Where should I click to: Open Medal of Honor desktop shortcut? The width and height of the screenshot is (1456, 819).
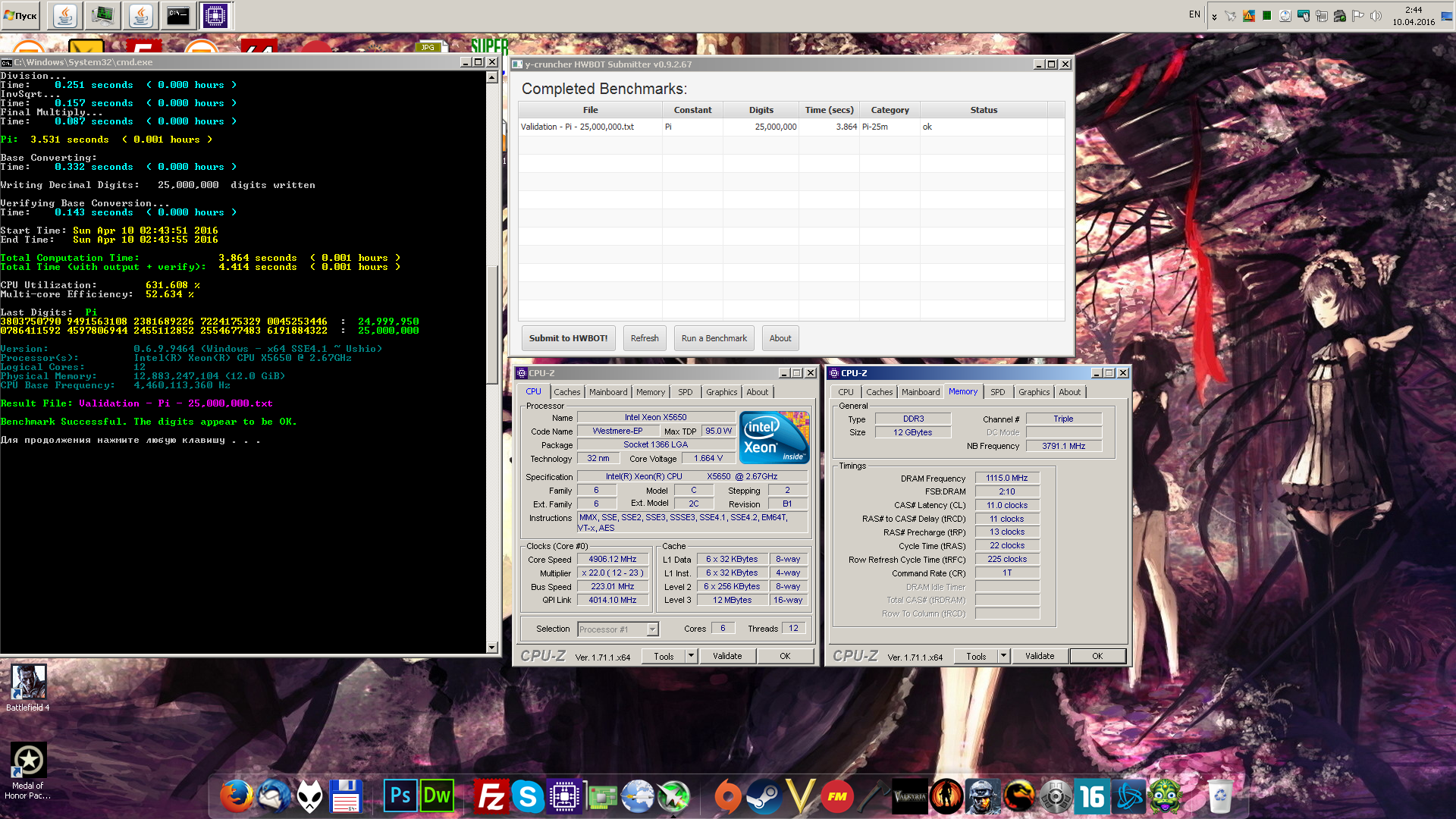28,770
